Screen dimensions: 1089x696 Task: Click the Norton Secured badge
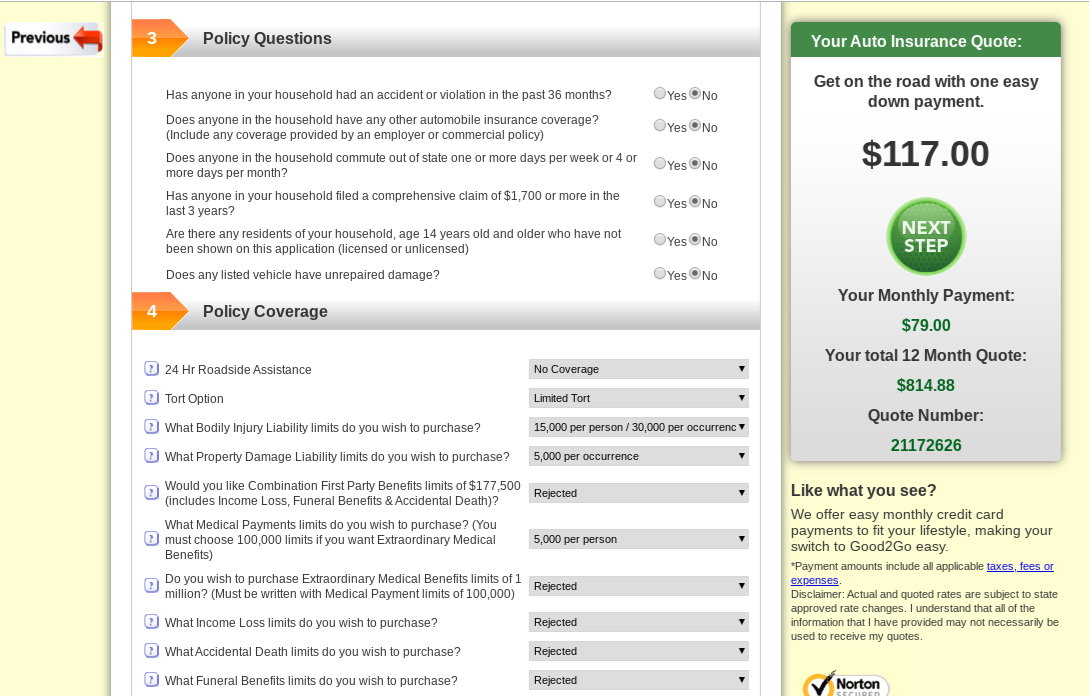[x=845, y=684]
